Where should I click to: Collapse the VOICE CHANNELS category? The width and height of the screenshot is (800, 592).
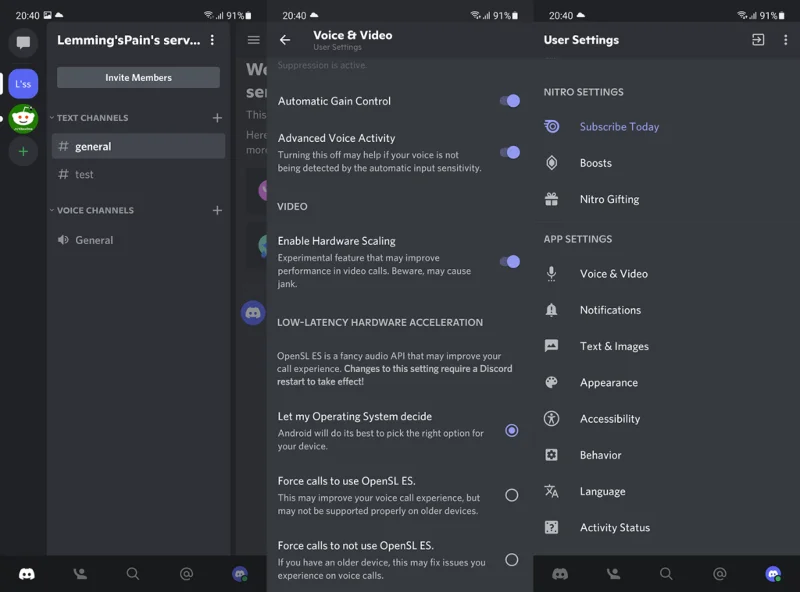[92, 210]
